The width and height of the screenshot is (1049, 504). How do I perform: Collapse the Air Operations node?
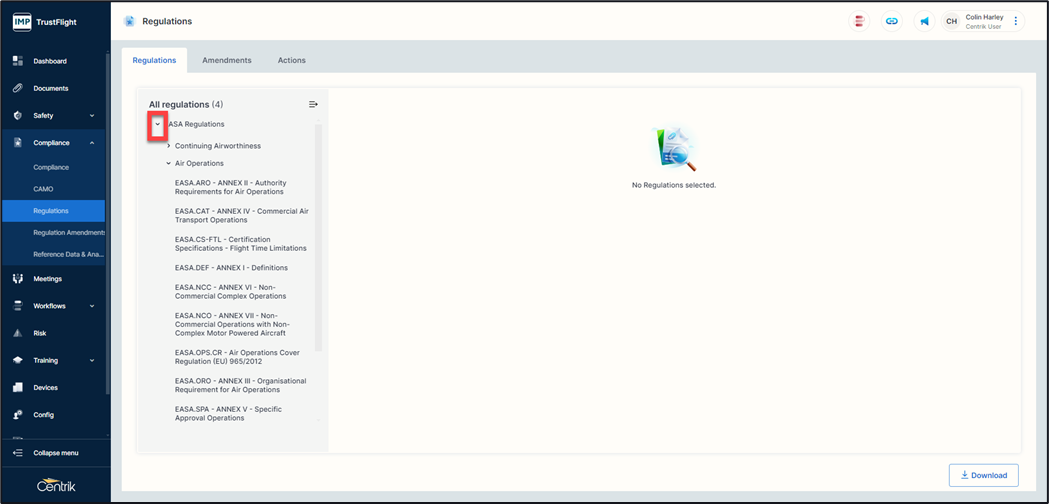coord(169,163)
